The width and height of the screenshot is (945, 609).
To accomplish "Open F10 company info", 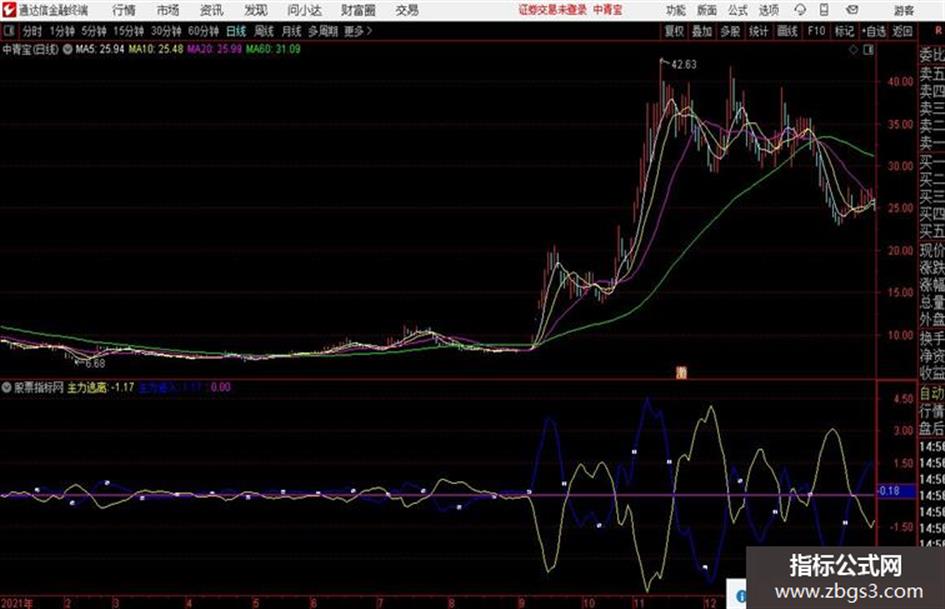I will tap(816, 31).
